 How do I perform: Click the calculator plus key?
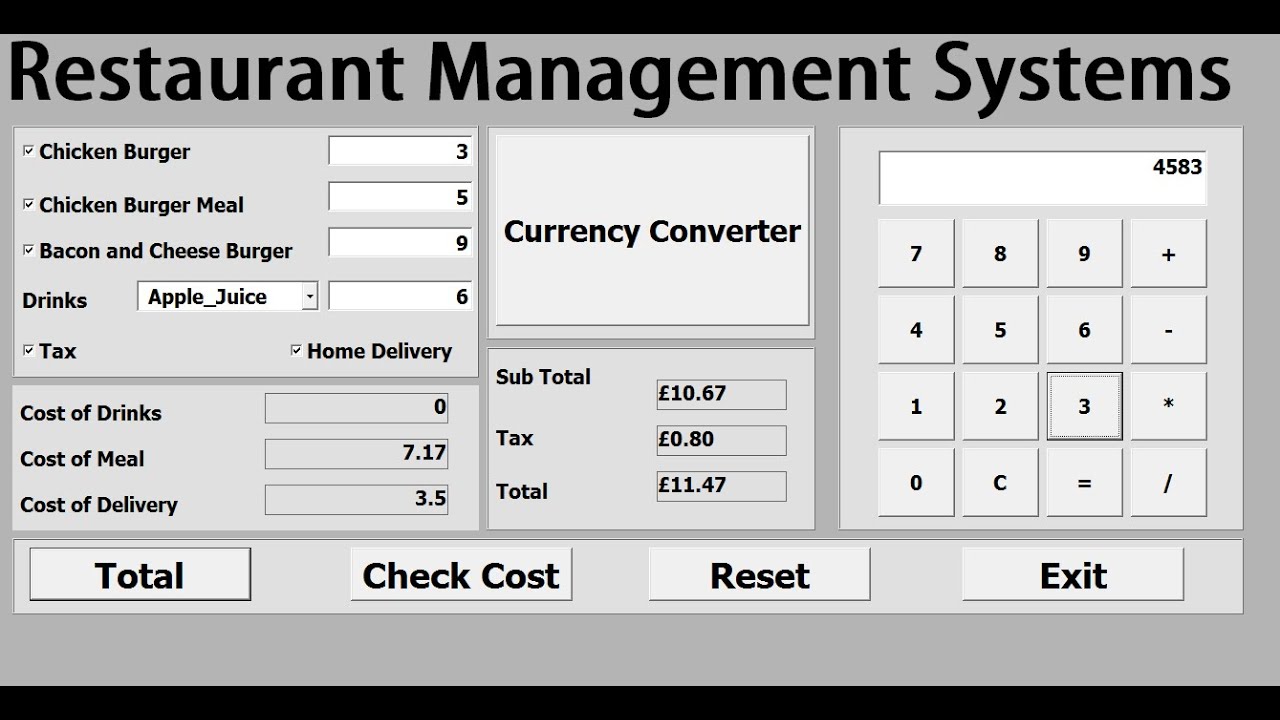(1168, 254)
